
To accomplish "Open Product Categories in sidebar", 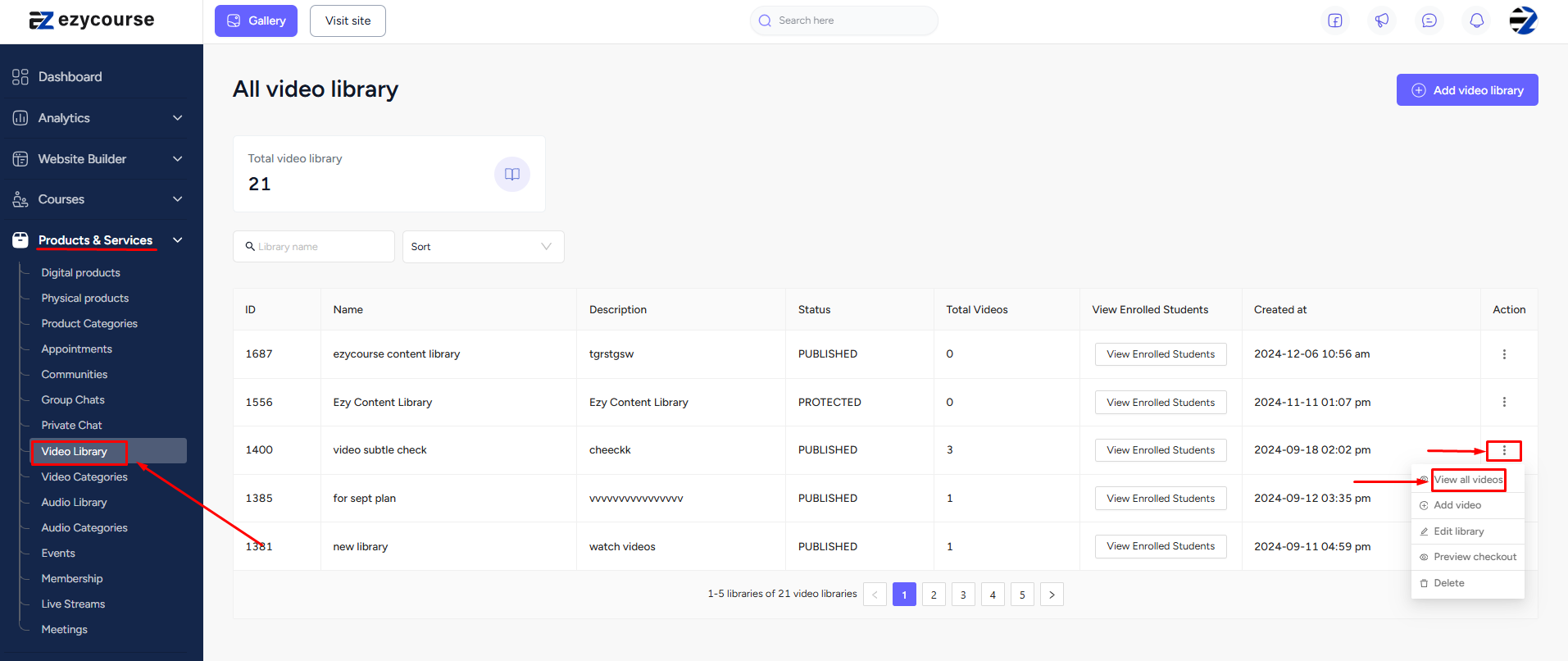I will tap(89, 324).
